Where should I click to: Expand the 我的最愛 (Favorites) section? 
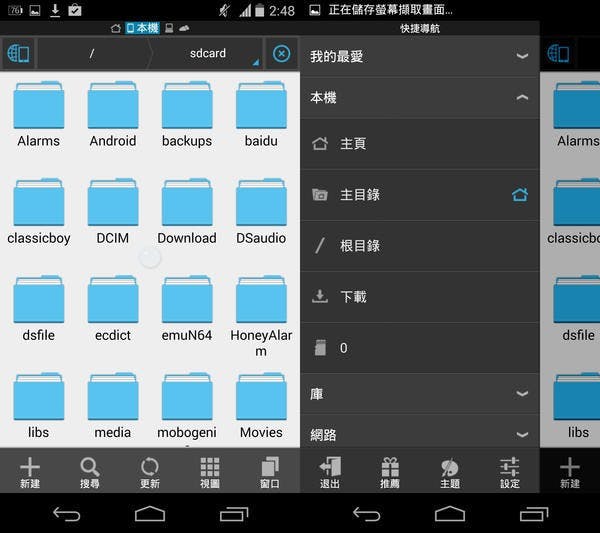pos(420,57)
